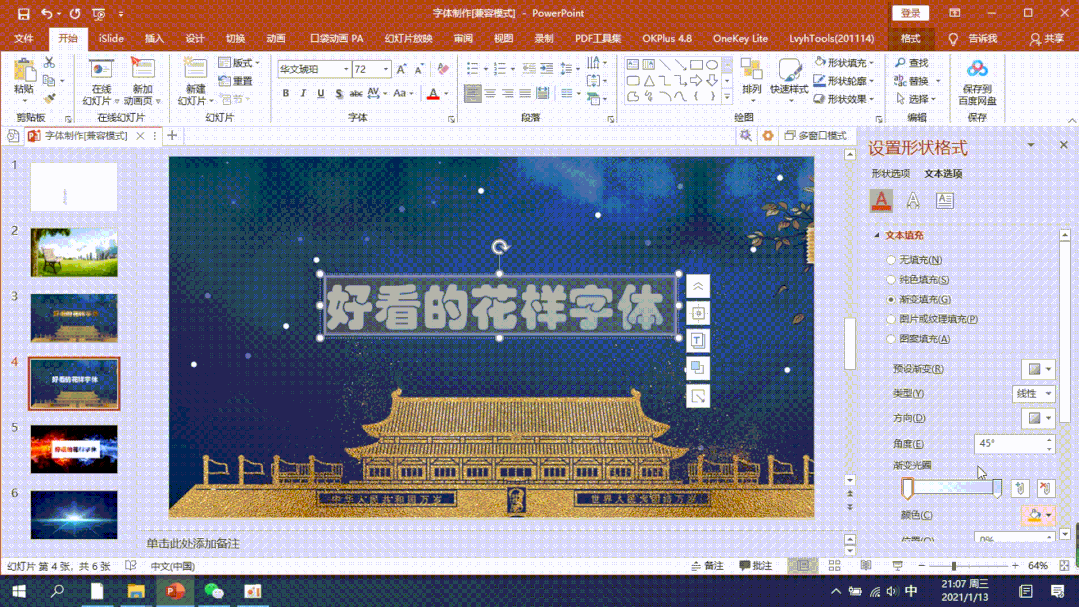Screen dimensions: 1079x607
Task: Undo the last action
Action: 47,14
